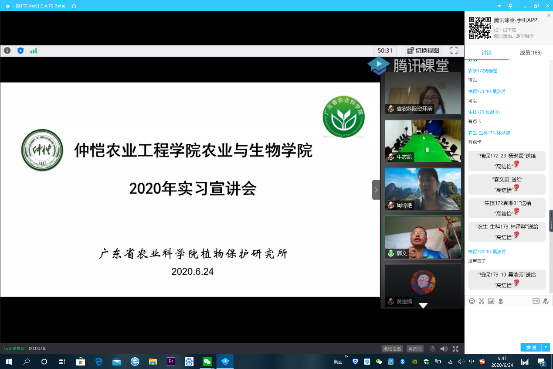Click the blue security shield icon
Viewport: 553px width, 369px height.
[x=20, y=50]
